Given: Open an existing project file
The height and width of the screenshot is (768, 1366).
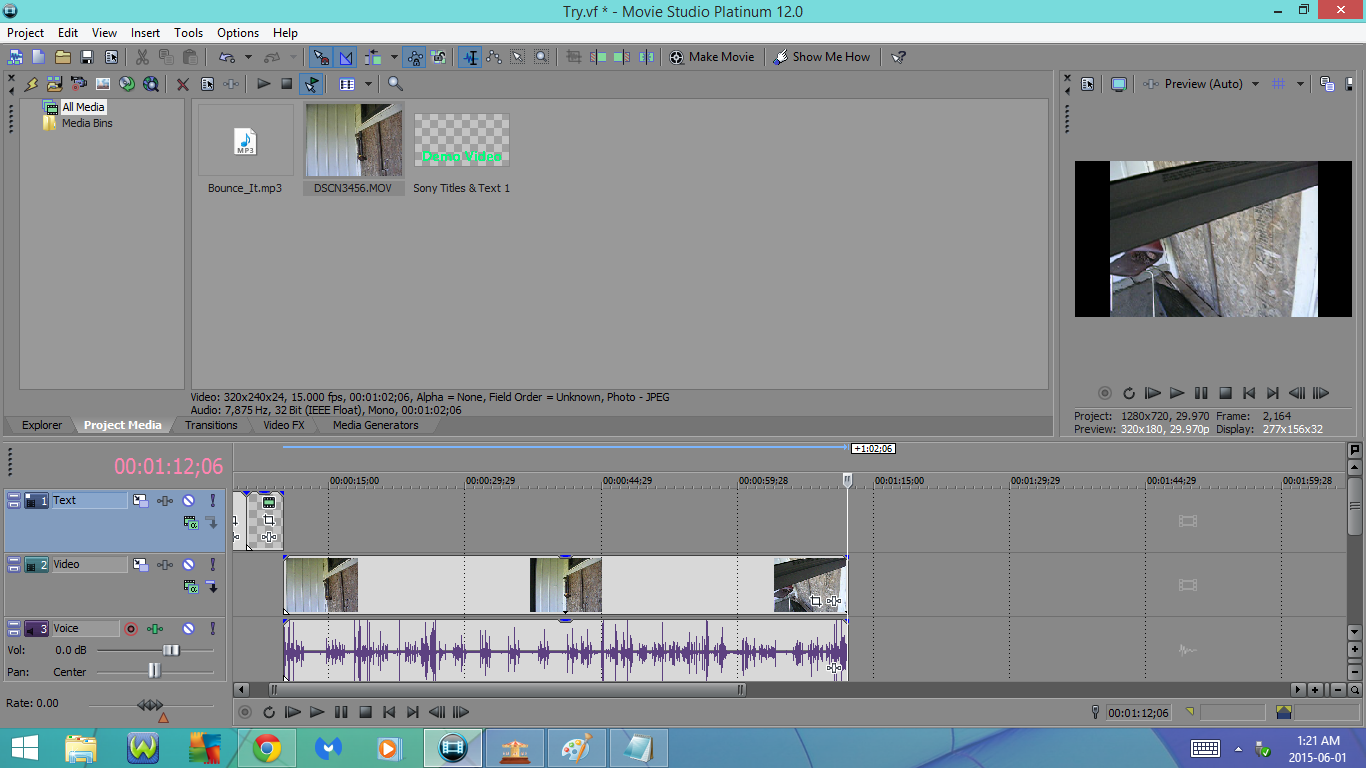Looking at the screenshot, I should (x=62, y=57).
